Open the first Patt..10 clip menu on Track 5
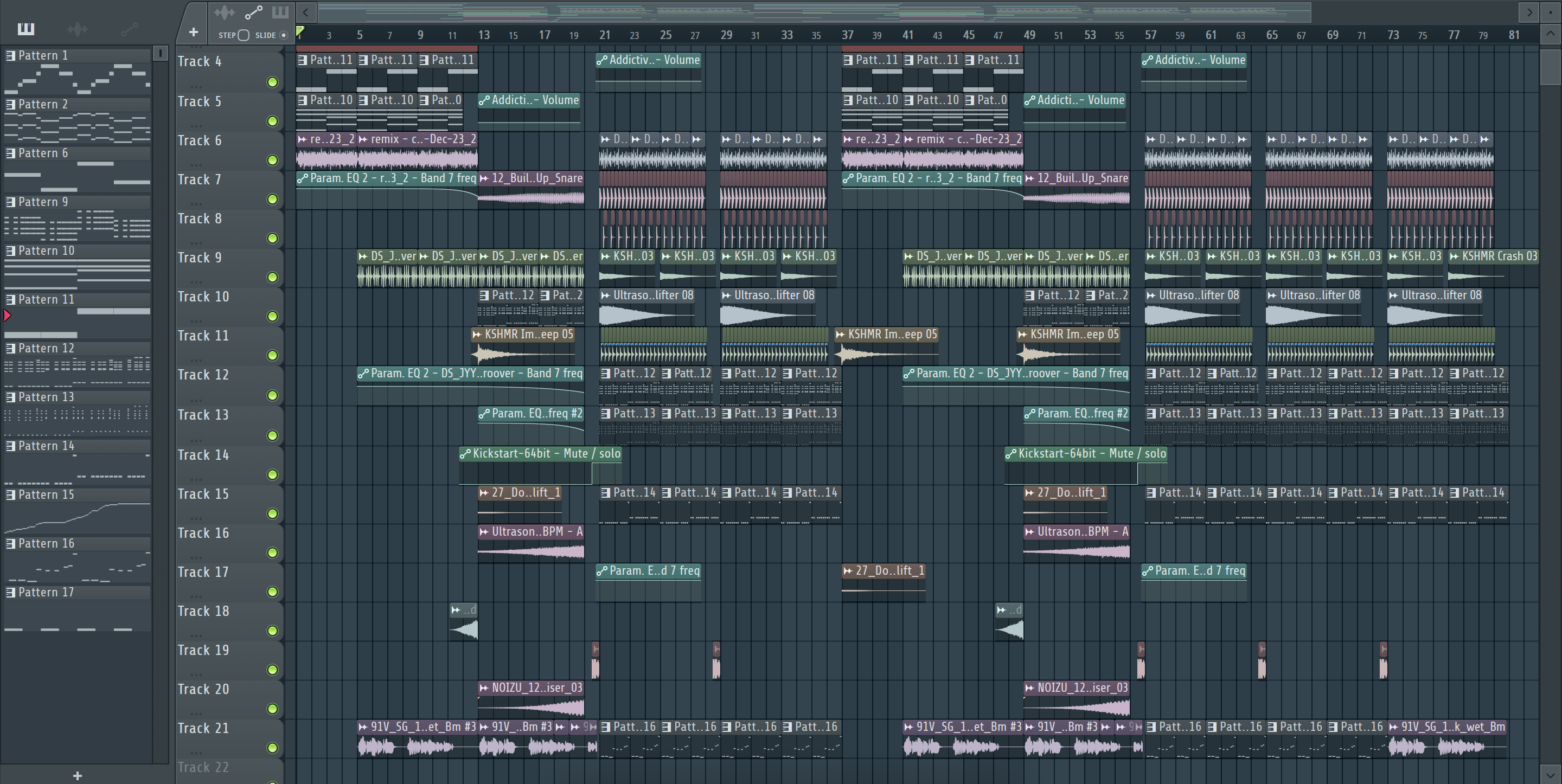Screen dimensions: 1562x784 (x=302, y=100)
